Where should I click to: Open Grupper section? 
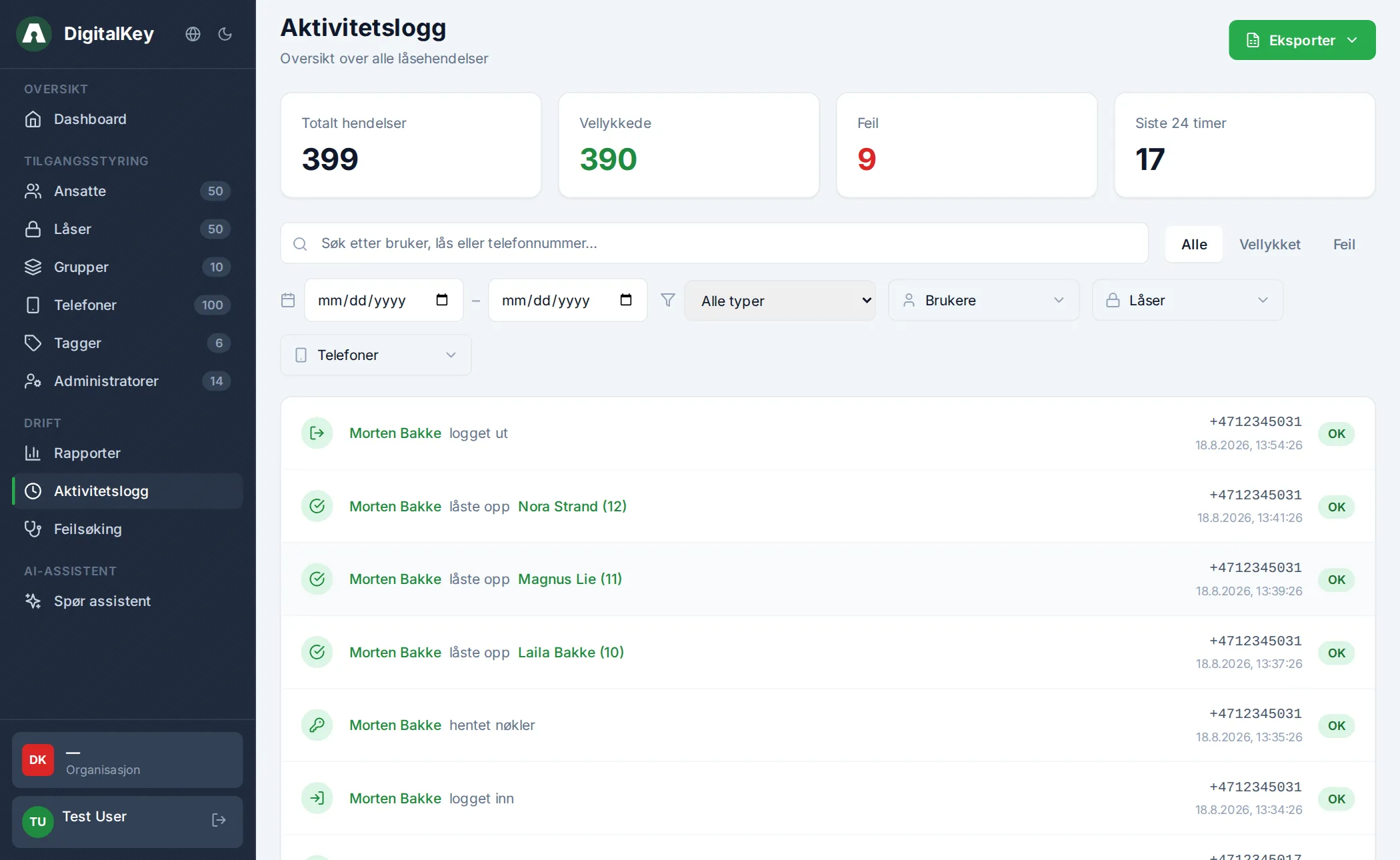[127, 267]
